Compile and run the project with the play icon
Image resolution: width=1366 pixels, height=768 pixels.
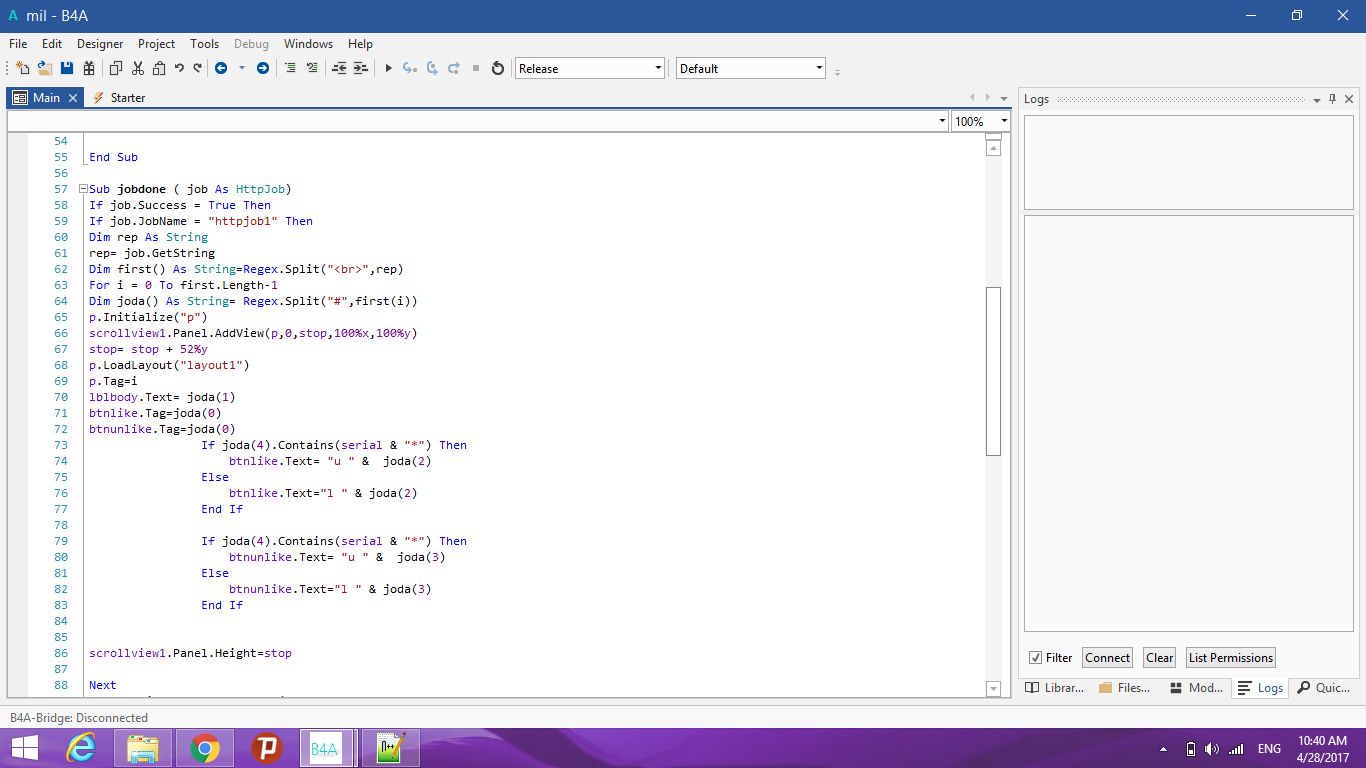[x=388, y=67]
